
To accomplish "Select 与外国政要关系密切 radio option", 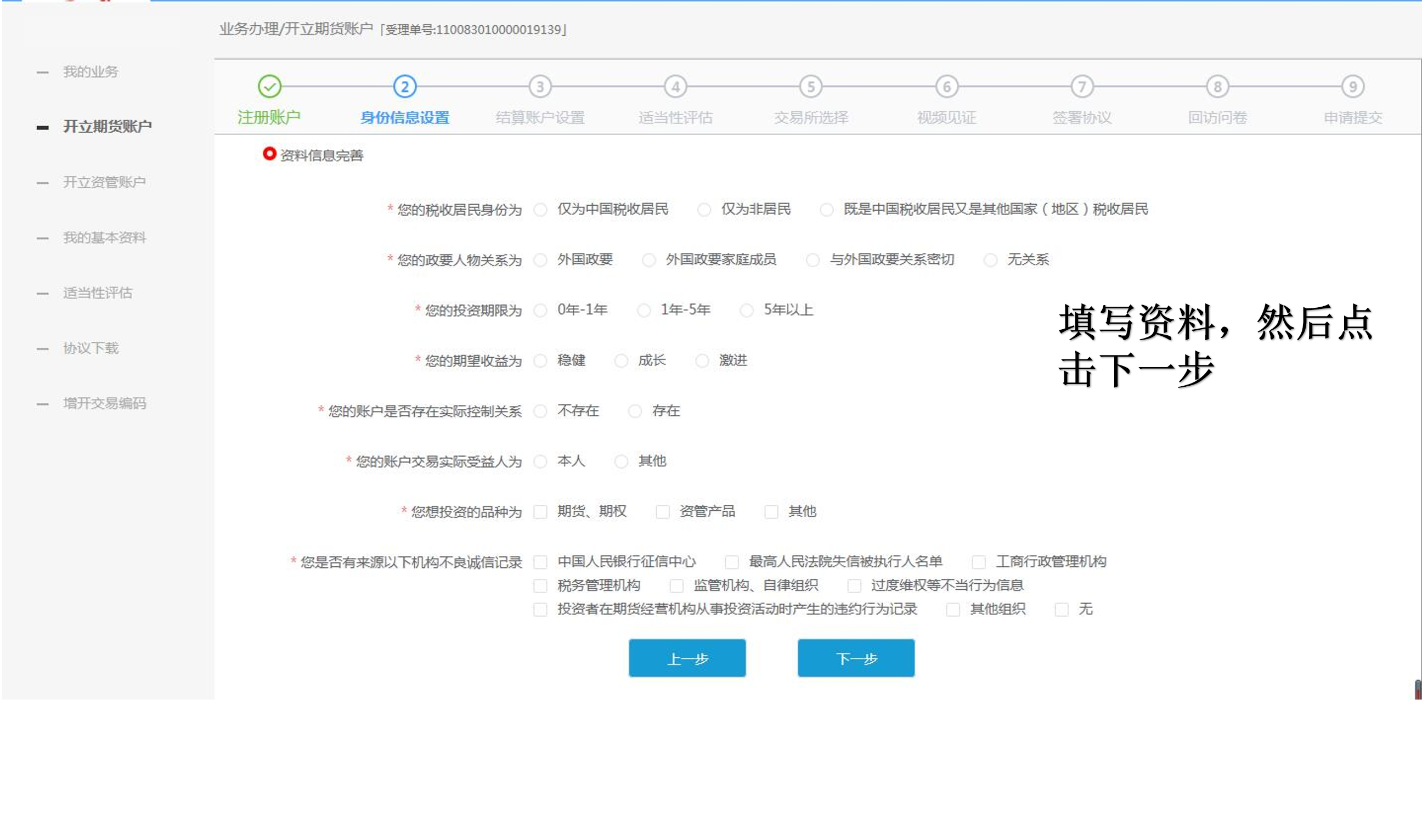I will pyautogui.click(x=812, y=261).
